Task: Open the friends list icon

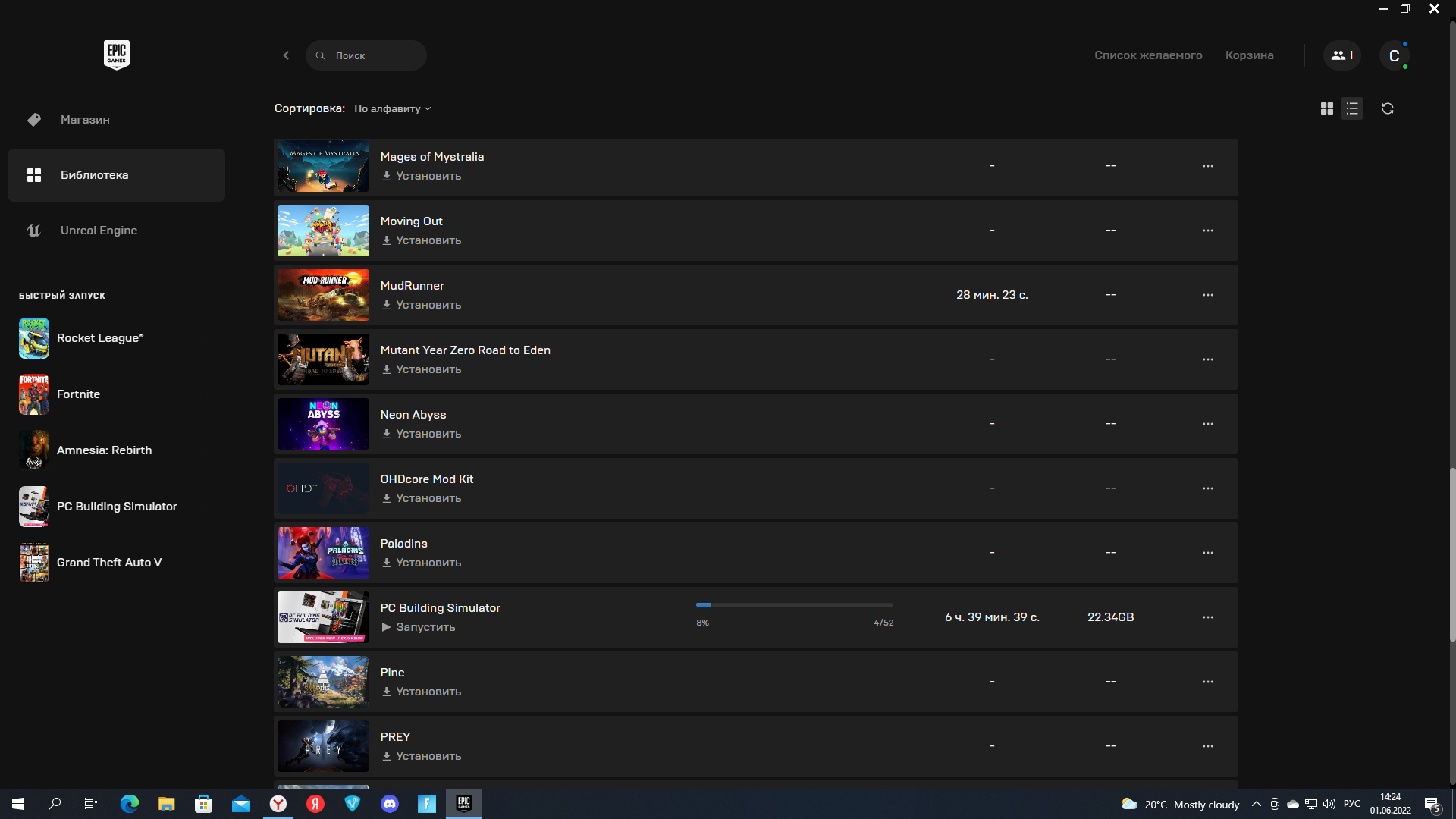Action: point(1342,55)
